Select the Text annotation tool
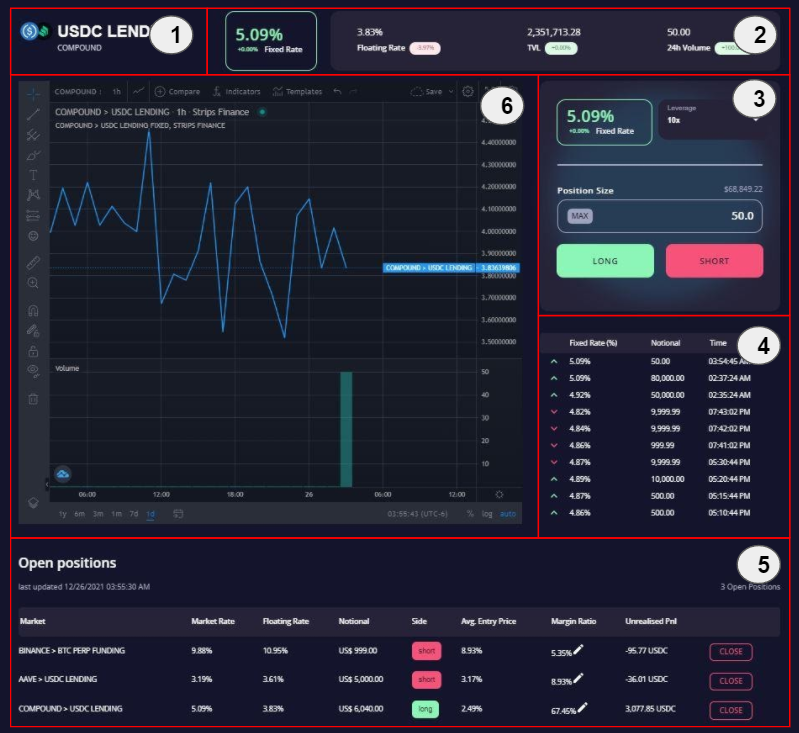The height and width of the screenshot is (733, 799). [x=34, y=174]
